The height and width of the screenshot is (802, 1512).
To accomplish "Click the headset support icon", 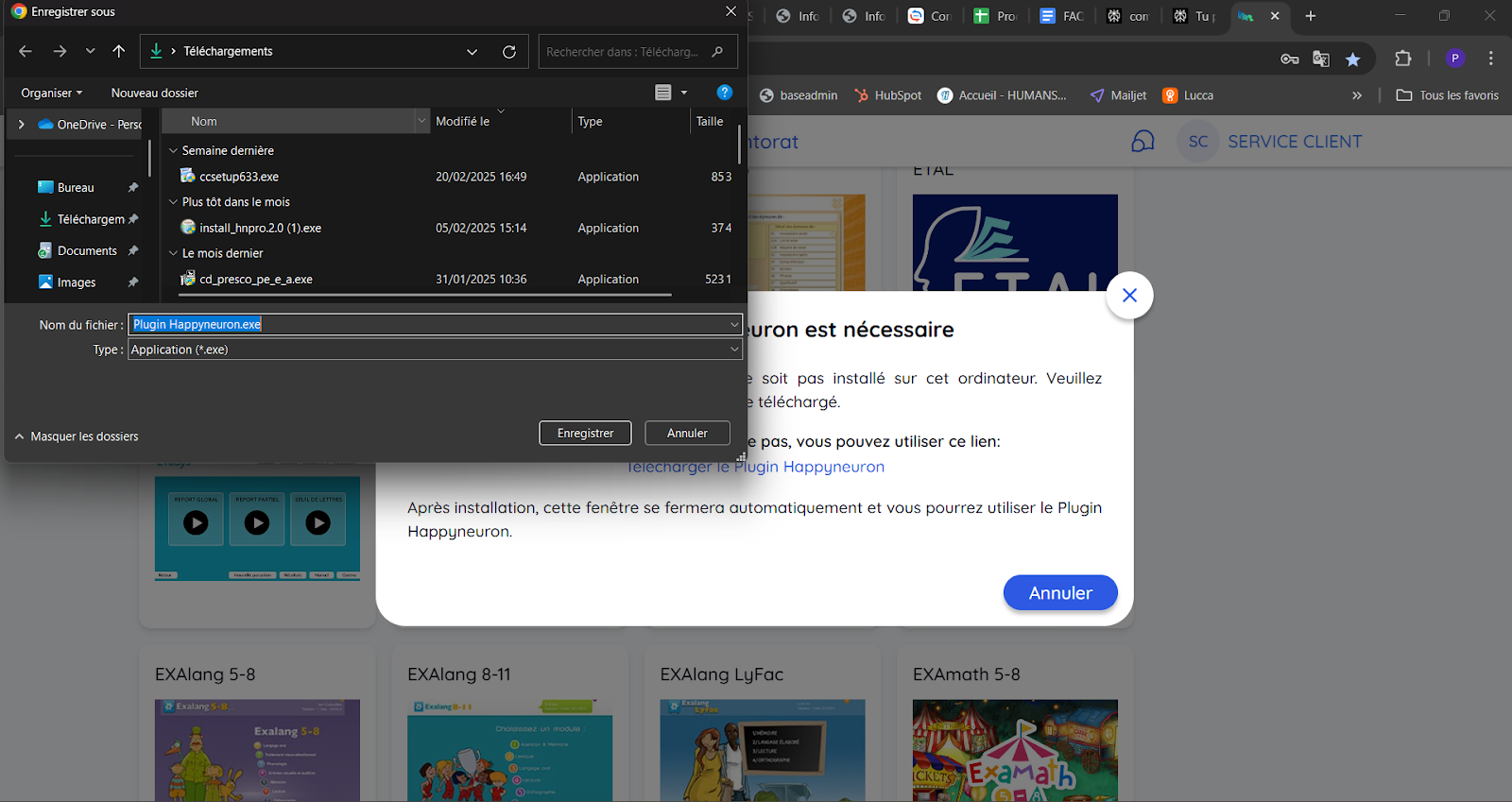I will pyautogui.click(x=1143, y=142).
